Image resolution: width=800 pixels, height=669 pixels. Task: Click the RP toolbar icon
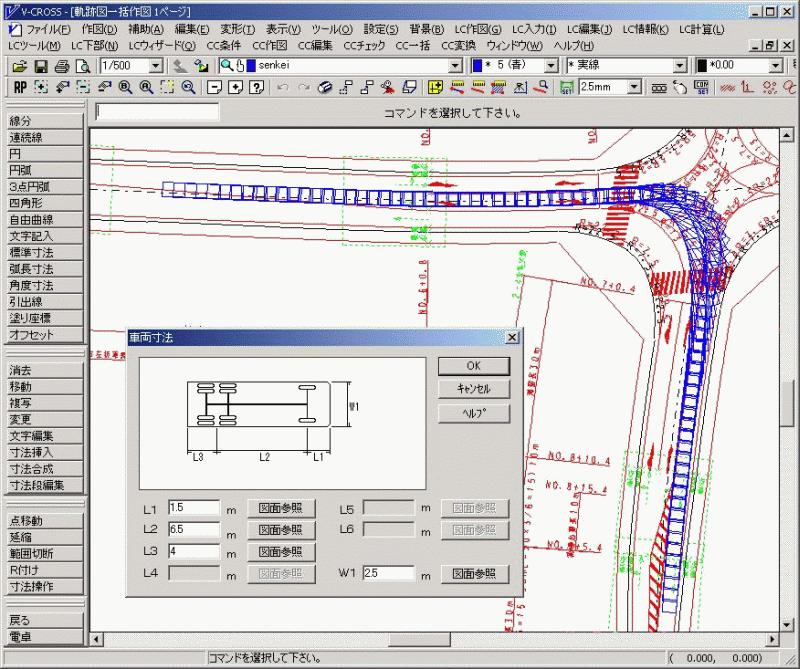20,87
